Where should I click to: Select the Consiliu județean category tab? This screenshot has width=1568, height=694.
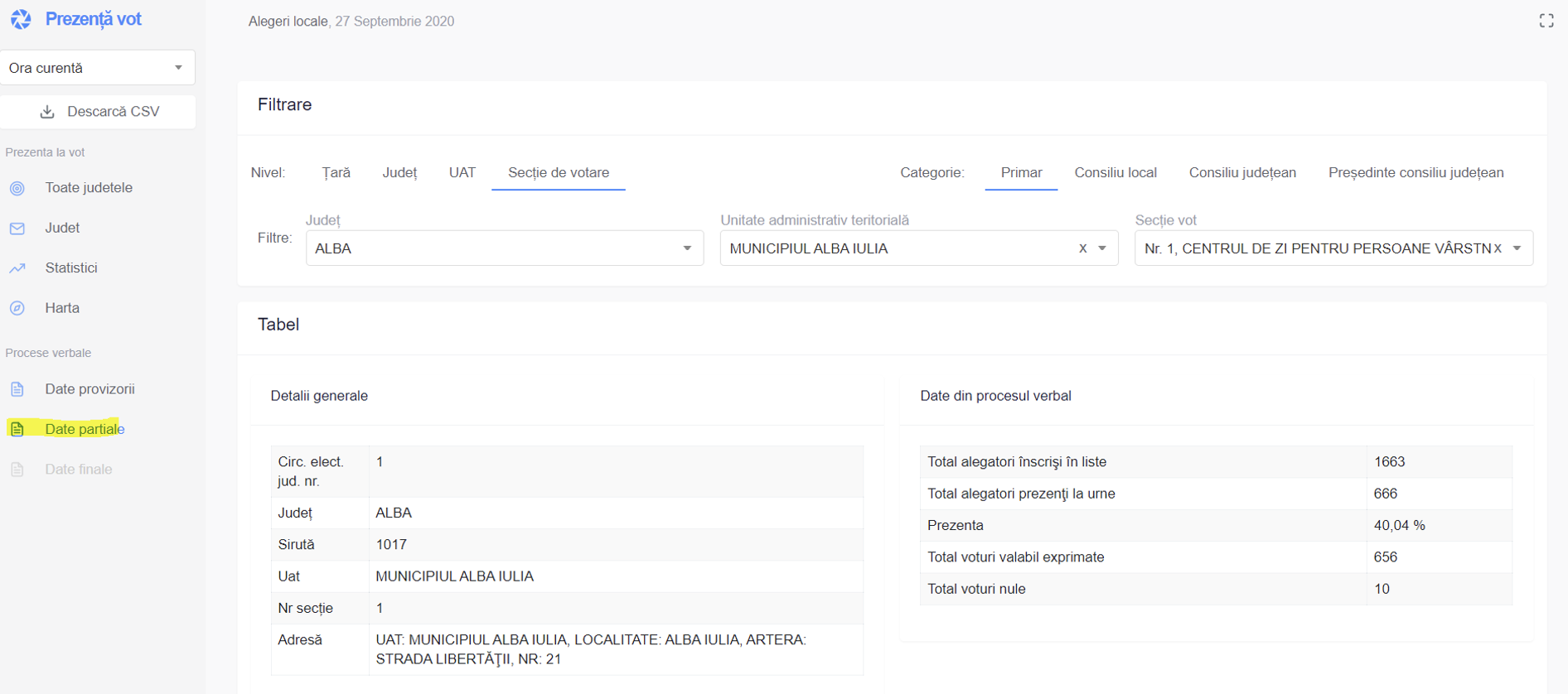(1241, 173)
